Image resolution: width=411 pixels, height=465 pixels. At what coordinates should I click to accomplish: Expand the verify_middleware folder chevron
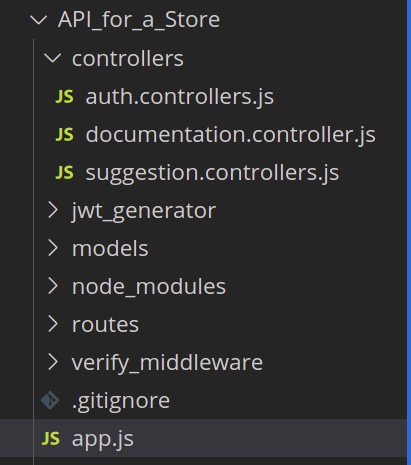click(53, 362)
